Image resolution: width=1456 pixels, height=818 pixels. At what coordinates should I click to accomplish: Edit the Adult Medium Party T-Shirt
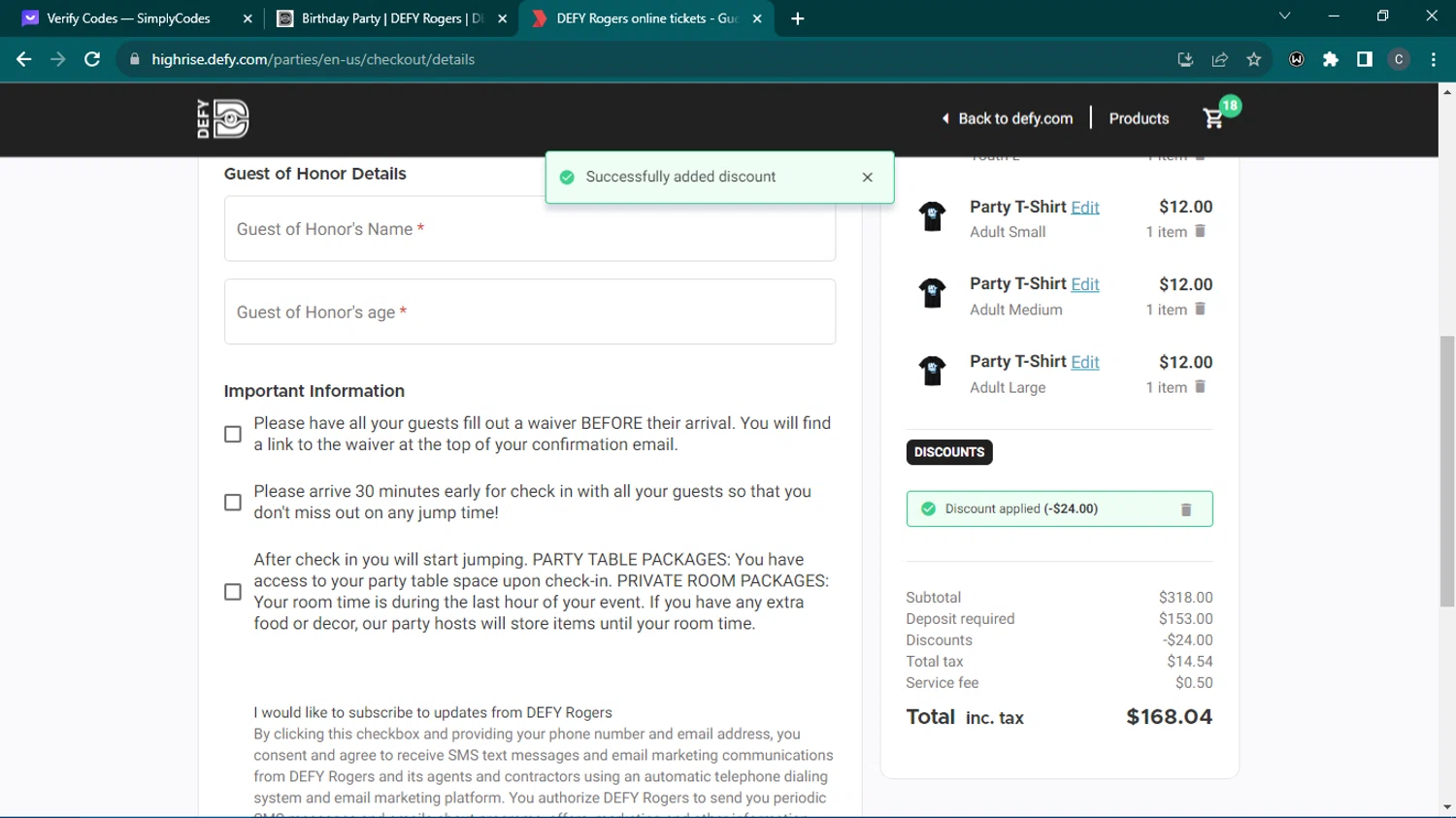tap(1085, 284)
